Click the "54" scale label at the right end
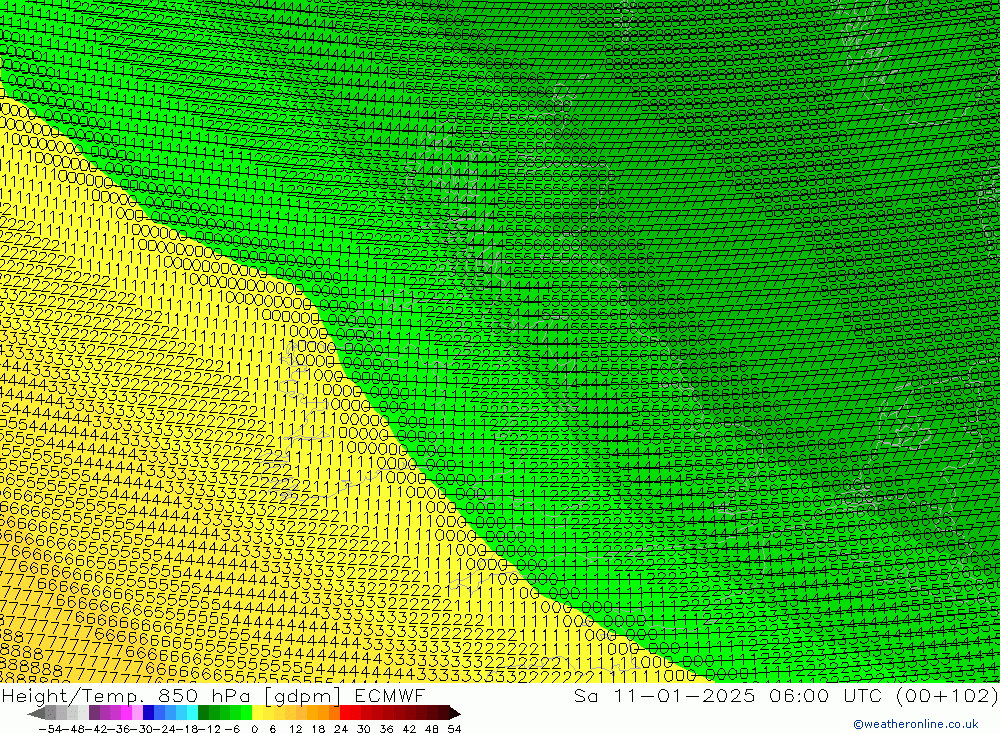This screenshot has height=733, width=1000. (x=454, y=729)
